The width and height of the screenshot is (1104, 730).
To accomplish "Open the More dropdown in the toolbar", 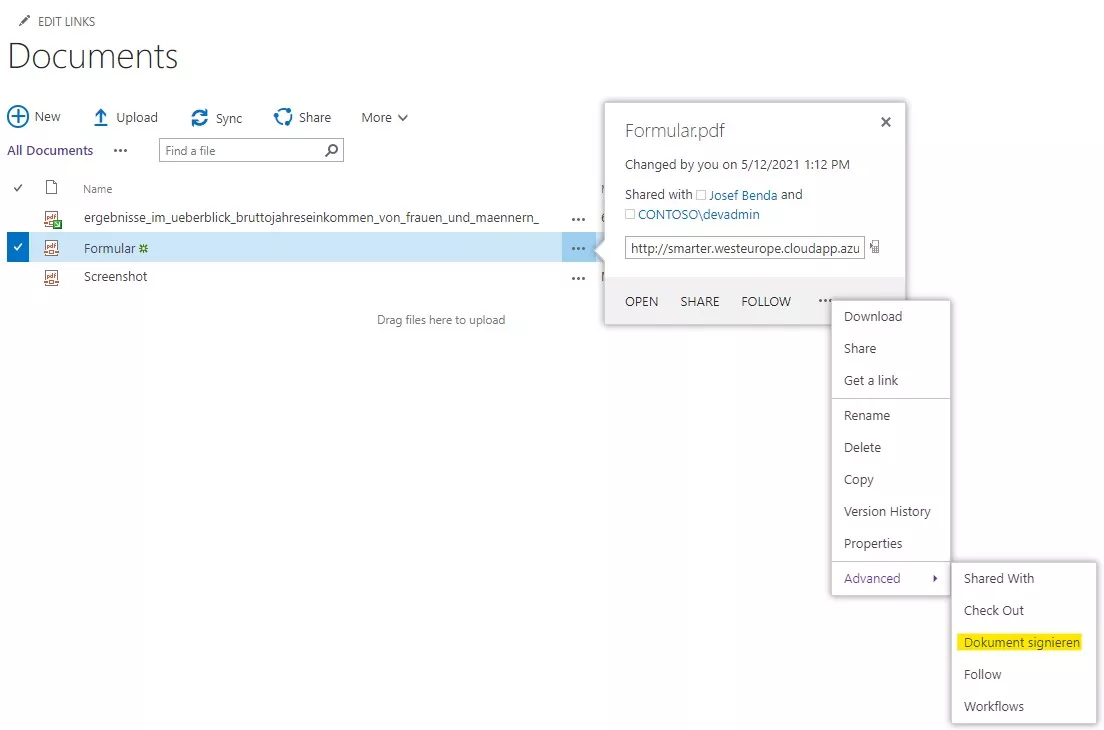I will [383, 117].
